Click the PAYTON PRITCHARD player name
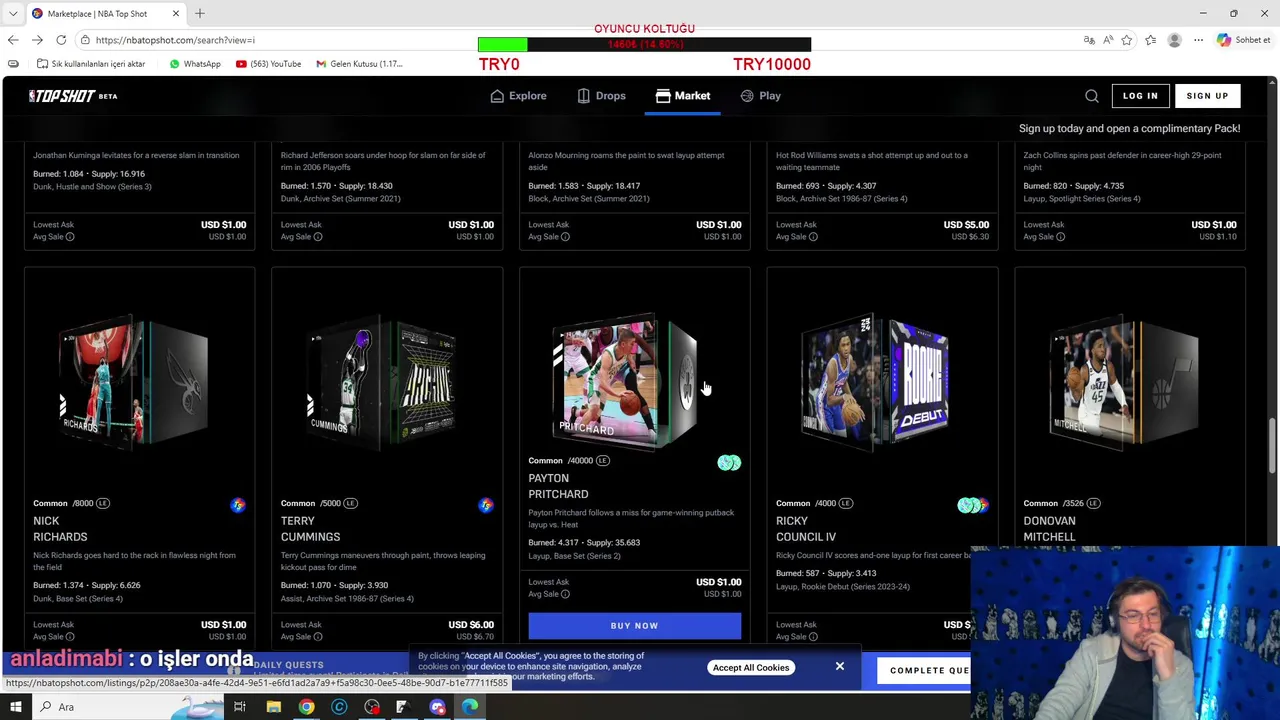The height and width of the screenshot is (720, 1280). pyautogui.click(x=558, y=486)
